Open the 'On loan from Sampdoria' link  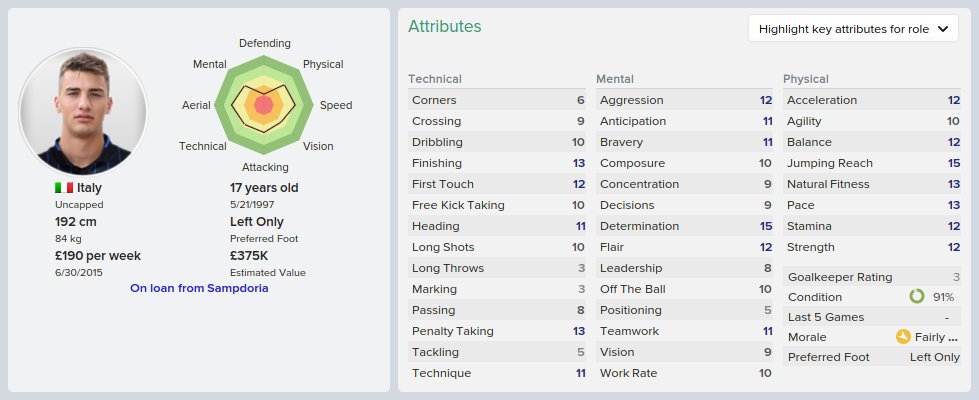tap(199, 288)
